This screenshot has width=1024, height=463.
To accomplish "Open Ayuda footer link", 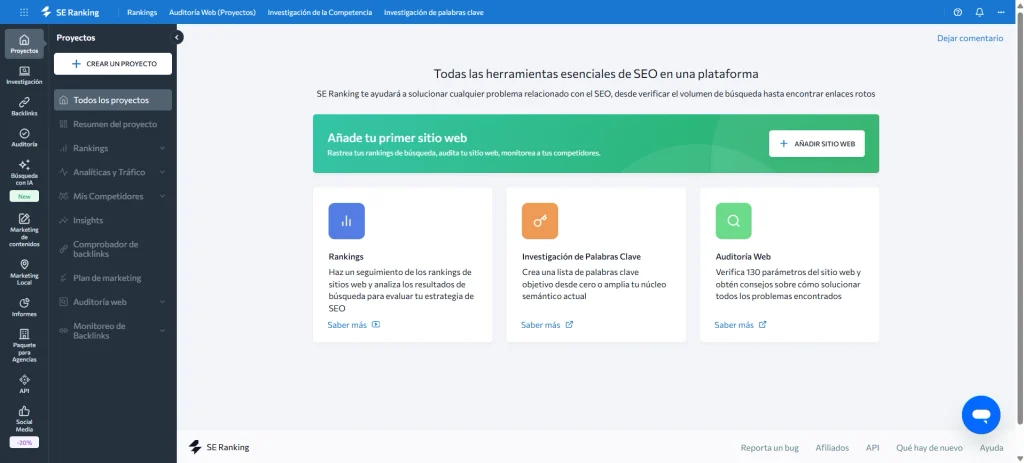I will (x=991, y=448).
